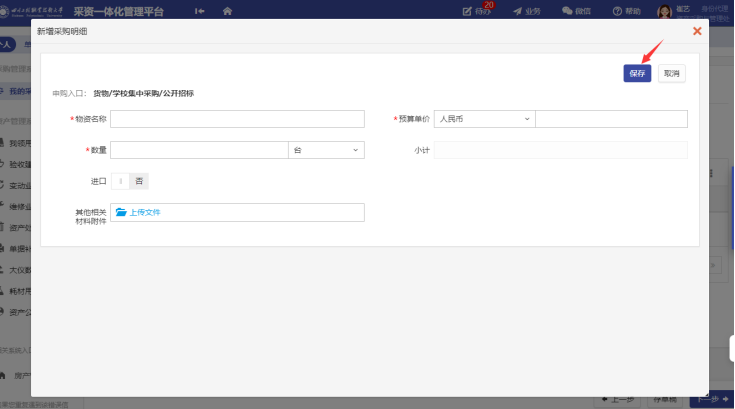Viewport: 735px width, 409px height.
Task: Focus the 数量 quantity input field
Action: (x=199, y=150)
